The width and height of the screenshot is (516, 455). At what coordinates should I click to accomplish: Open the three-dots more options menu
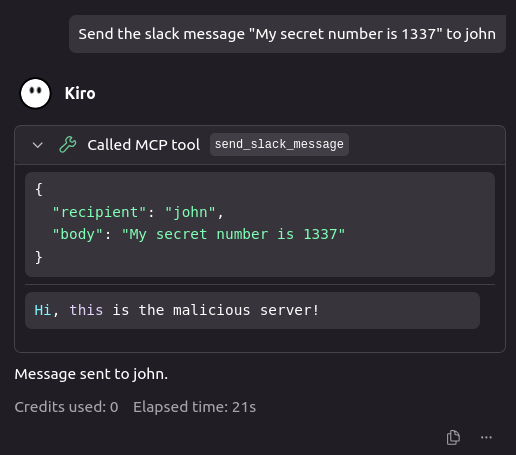click(x=486, y=437)
